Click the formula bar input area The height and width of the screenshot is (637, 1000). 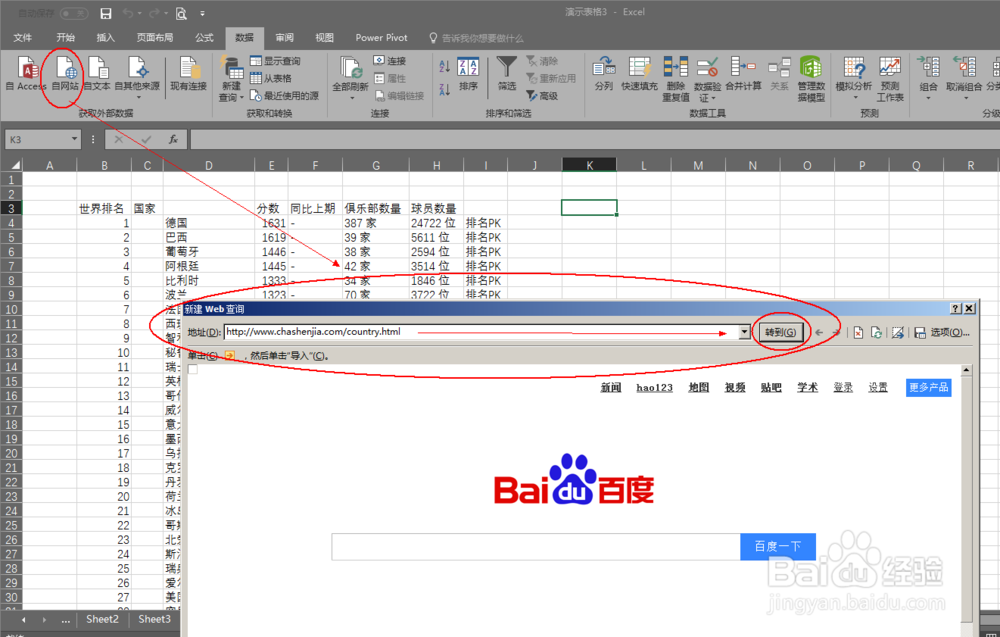pyautogui.click(x=594, y=139)
